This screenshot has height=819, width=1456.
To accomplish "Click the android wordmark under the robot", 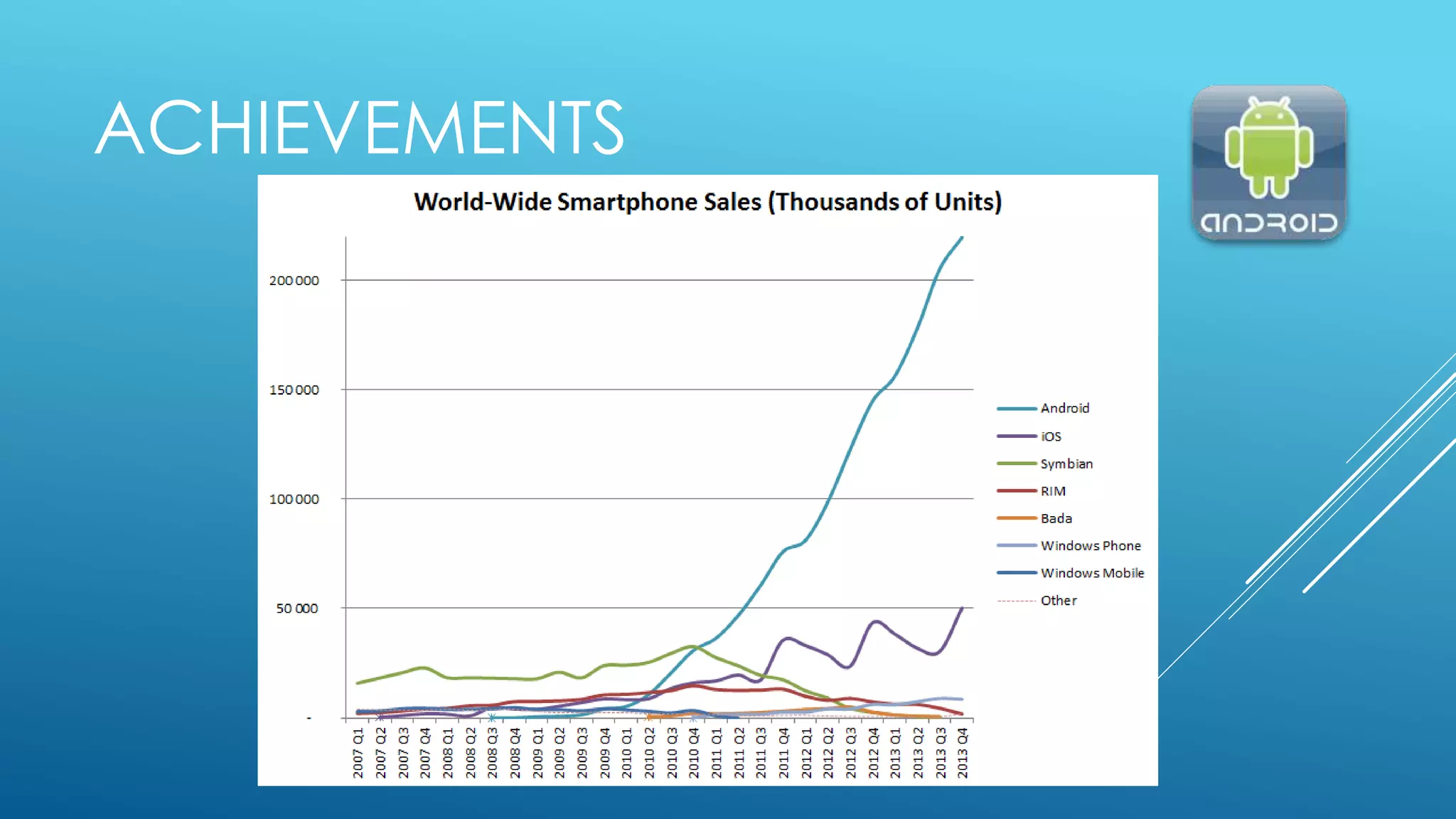I will point(1269,223).
